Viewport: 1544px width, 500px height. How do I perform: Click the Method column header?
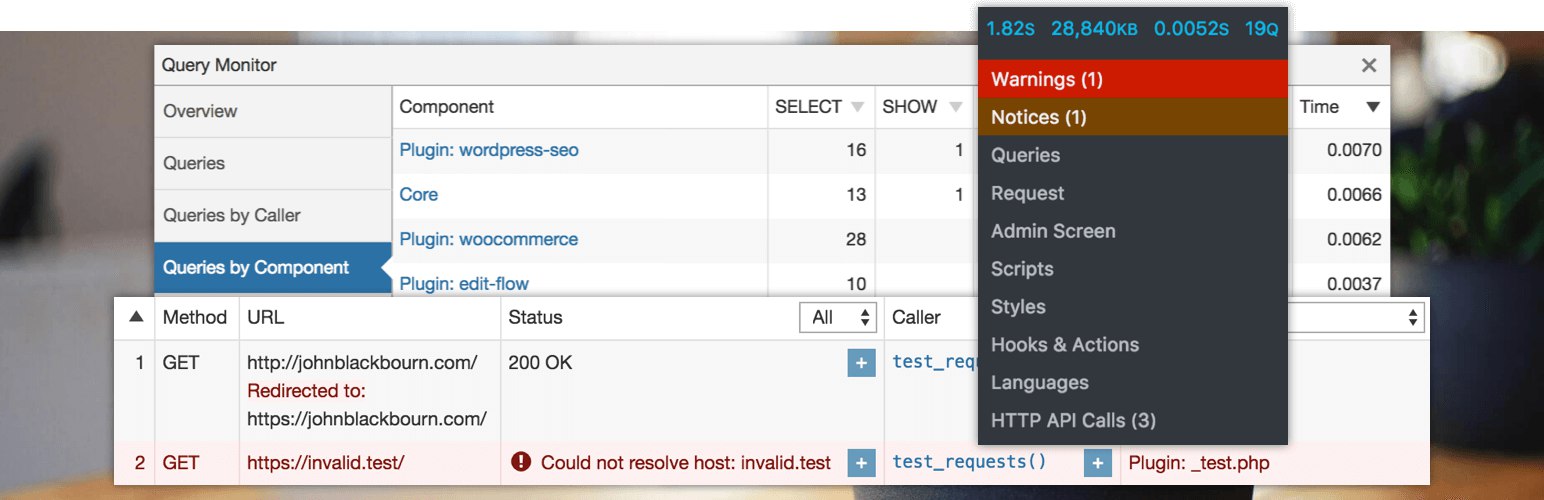tap(195, 317)
